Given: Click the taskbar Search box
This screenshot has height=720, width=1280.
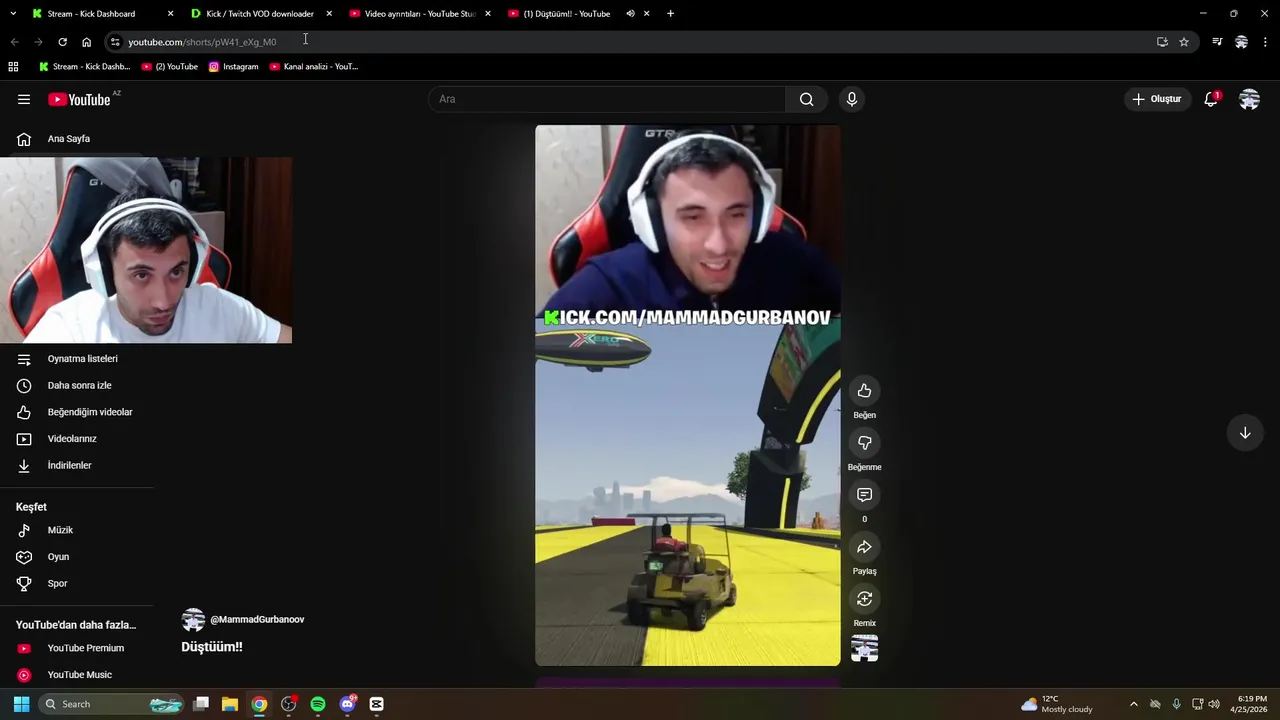Looking at the screenshot, I should point(112,704).
